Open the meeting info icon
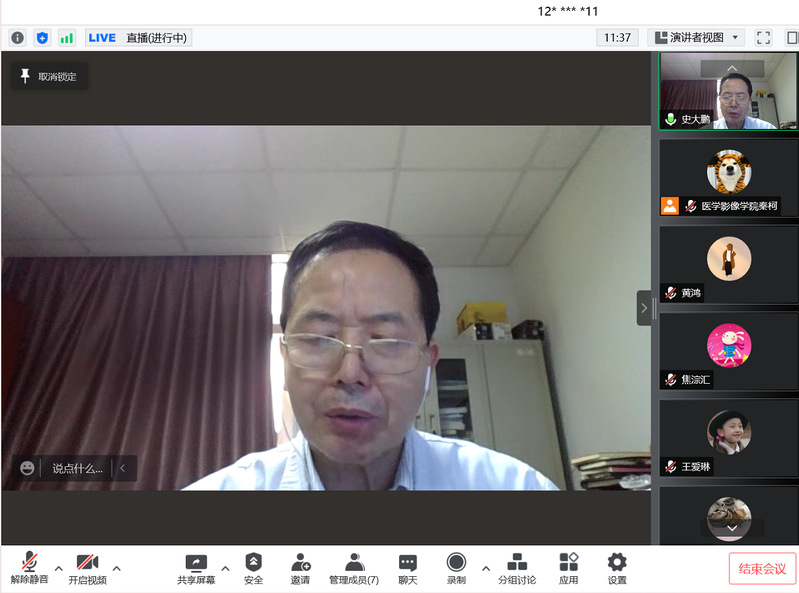Screen dimensions: 799x593 coord(17,38)
